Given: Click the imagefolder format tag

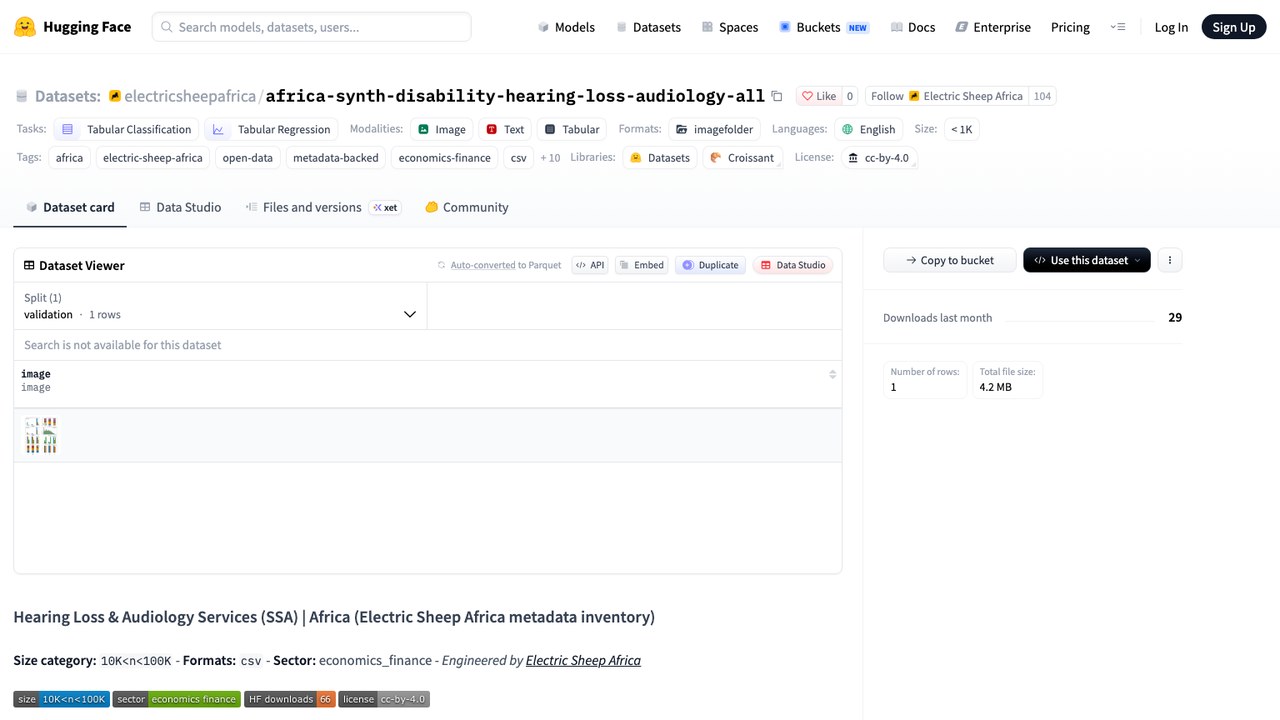Looking at the screenshot, I should coord(715,129).
